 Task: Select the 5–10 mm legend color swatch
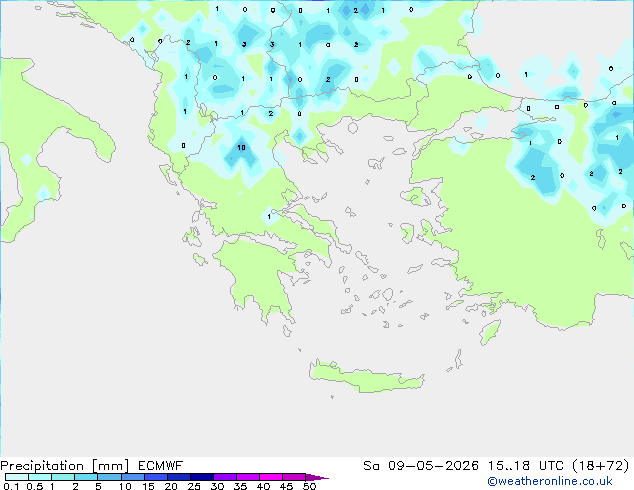tap(109, 477)
